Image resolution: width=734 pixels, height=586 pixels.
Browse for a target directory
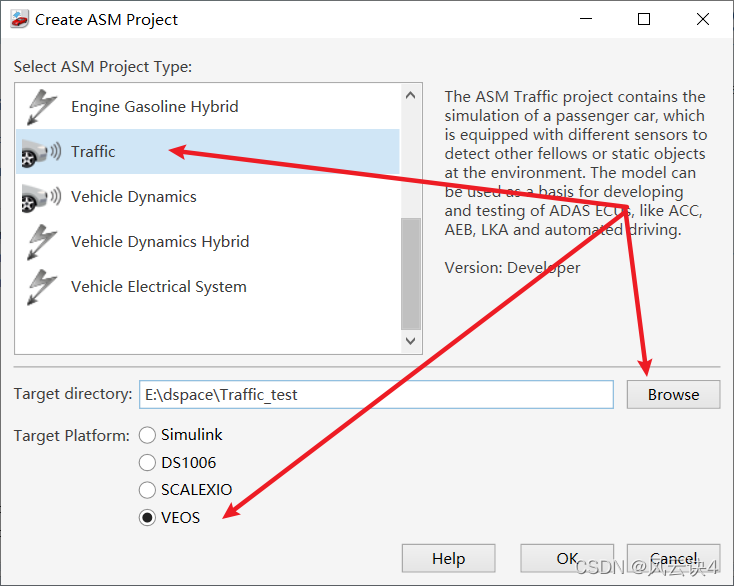[673, 395]
